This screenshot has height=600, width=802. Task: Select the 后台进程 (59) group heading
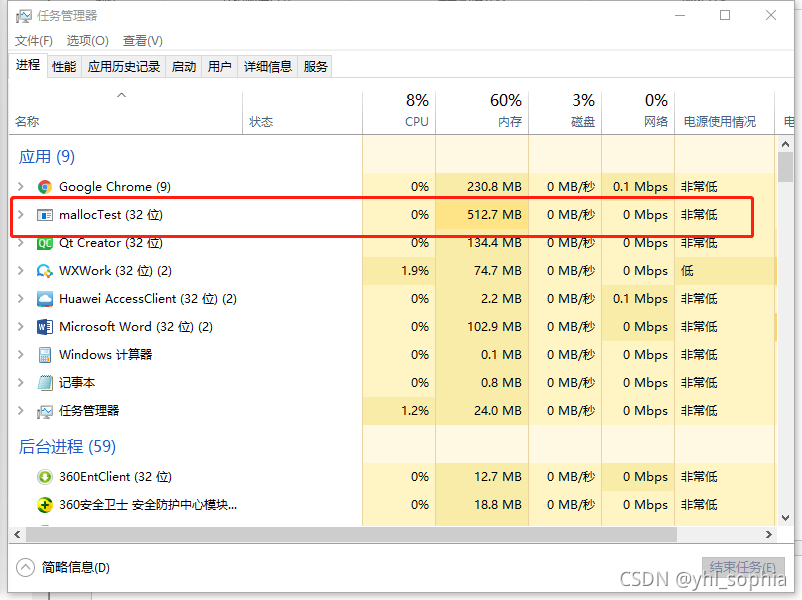[x=67, y=447]
